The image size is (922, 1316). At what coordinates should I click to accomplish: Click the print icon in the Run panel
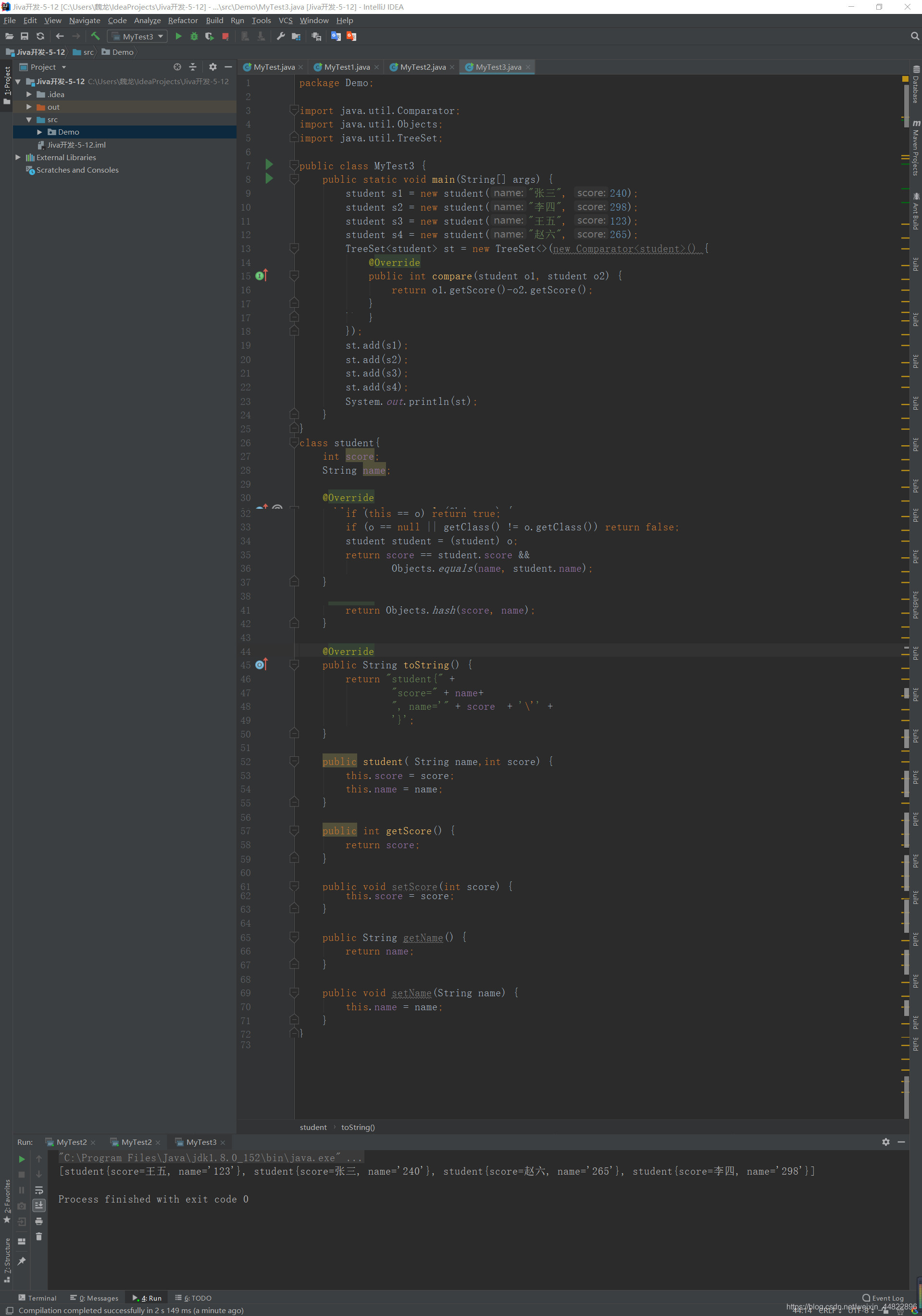coord(39,1221)
